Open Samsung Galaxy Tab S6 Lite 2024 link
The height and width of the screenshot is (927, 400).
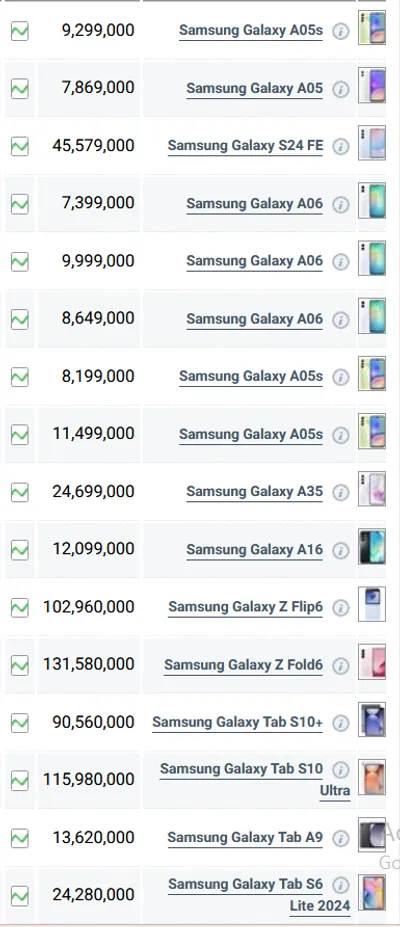(x=259, y=895)
